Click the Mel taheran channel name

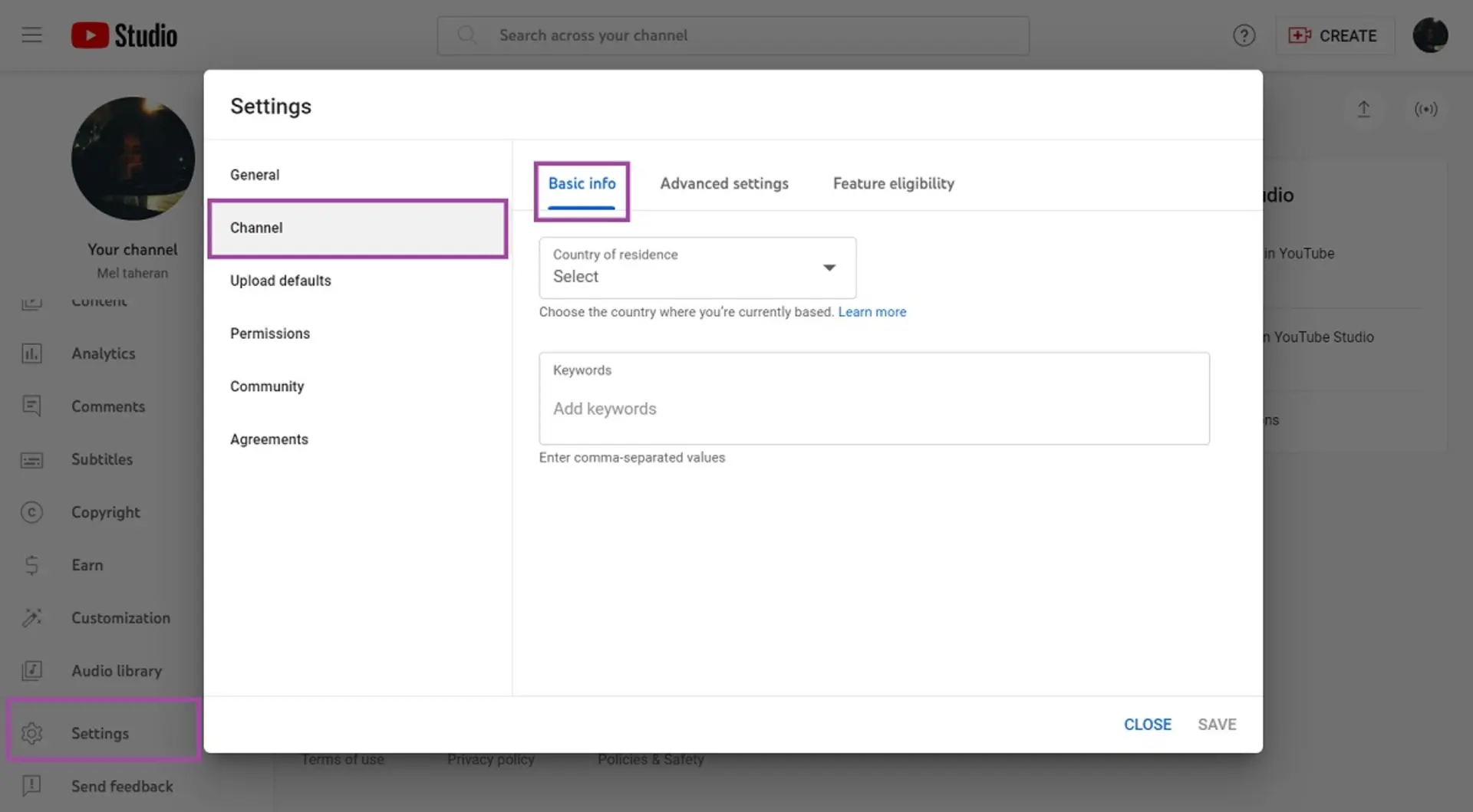point(133,273)
